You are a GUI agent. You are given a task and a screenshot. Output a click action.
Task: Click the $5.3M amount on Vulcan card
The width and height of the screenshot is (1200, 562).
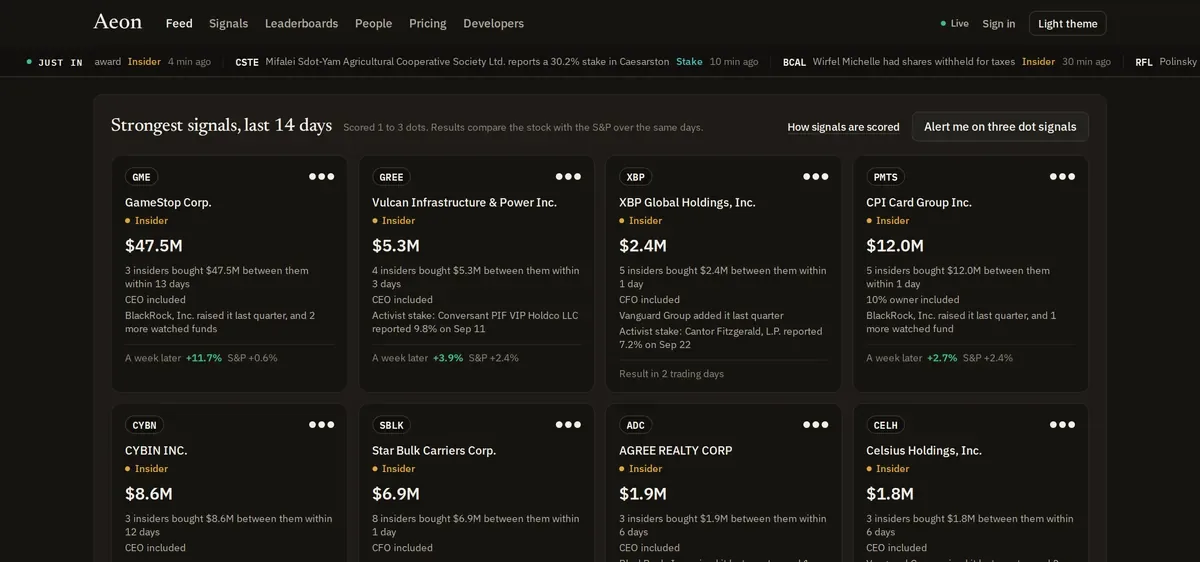[396, 245]
